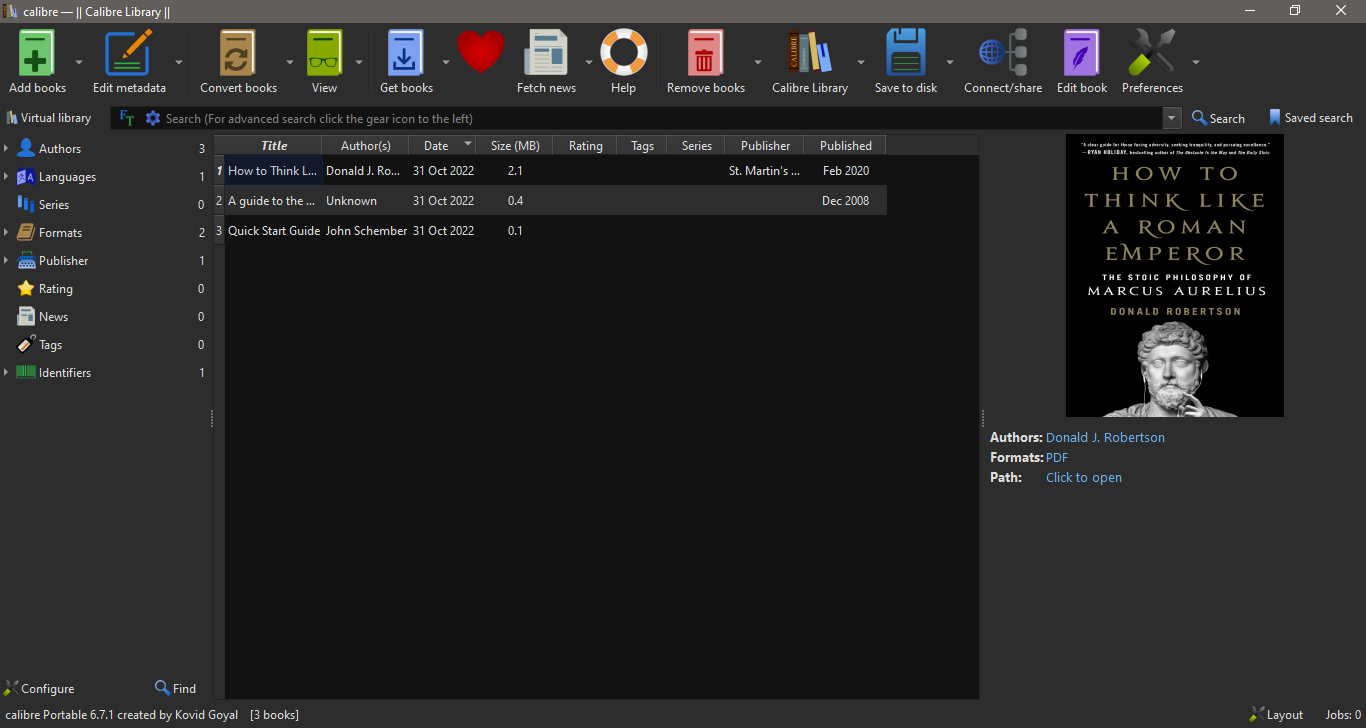This screenshot has height=728, width=1366.
Task: Select News in tag browser
Action: pos(54,316)
